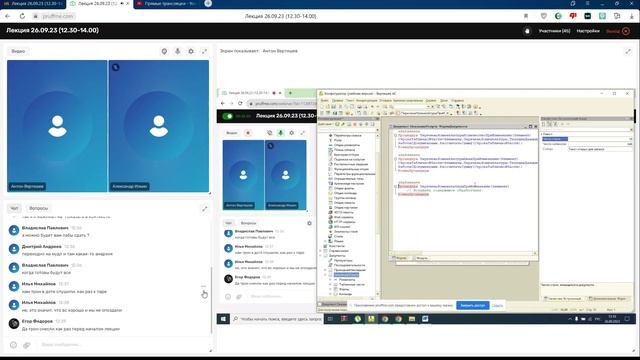Switch to Прямые трансляции browser tab
The image size is (640, 360).
click(x=167, y=4)
